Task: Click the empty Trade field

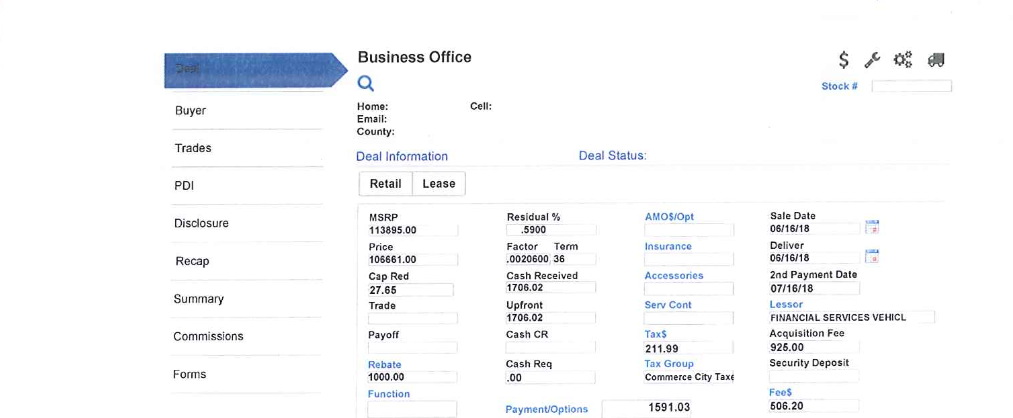Action: point(413,318)
